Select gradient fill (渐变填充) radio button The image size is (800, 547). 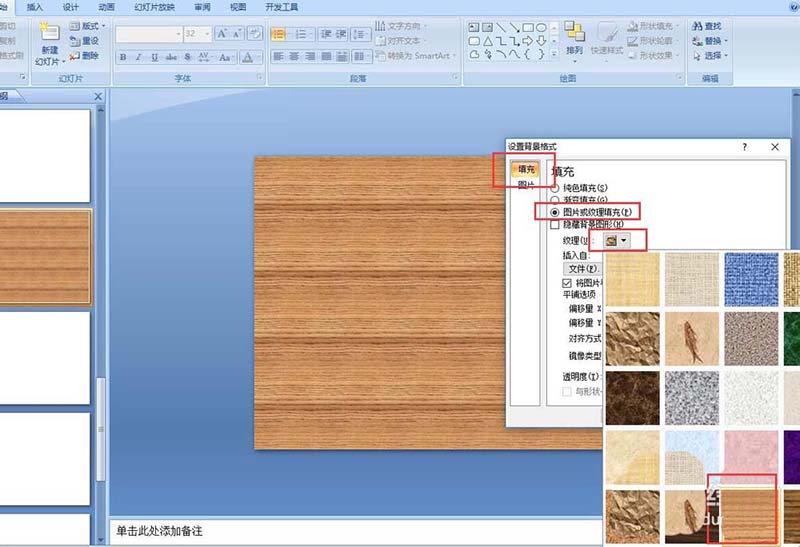click(x=555, y=200)
